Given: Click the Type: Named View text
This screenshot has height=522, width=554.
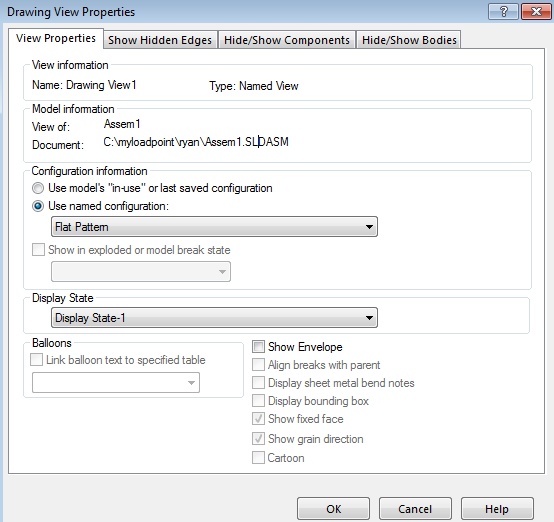Looking at the screenshot, I should 254,86.
